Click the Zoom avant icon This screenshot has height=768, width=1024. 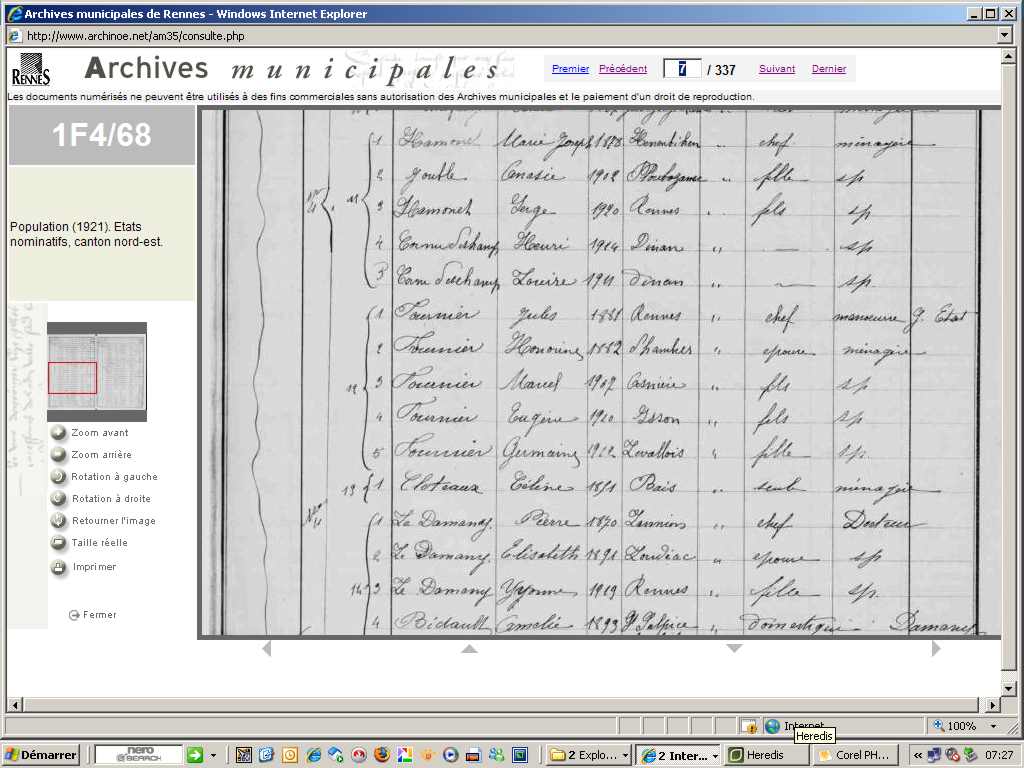click(x=59, y=433)
